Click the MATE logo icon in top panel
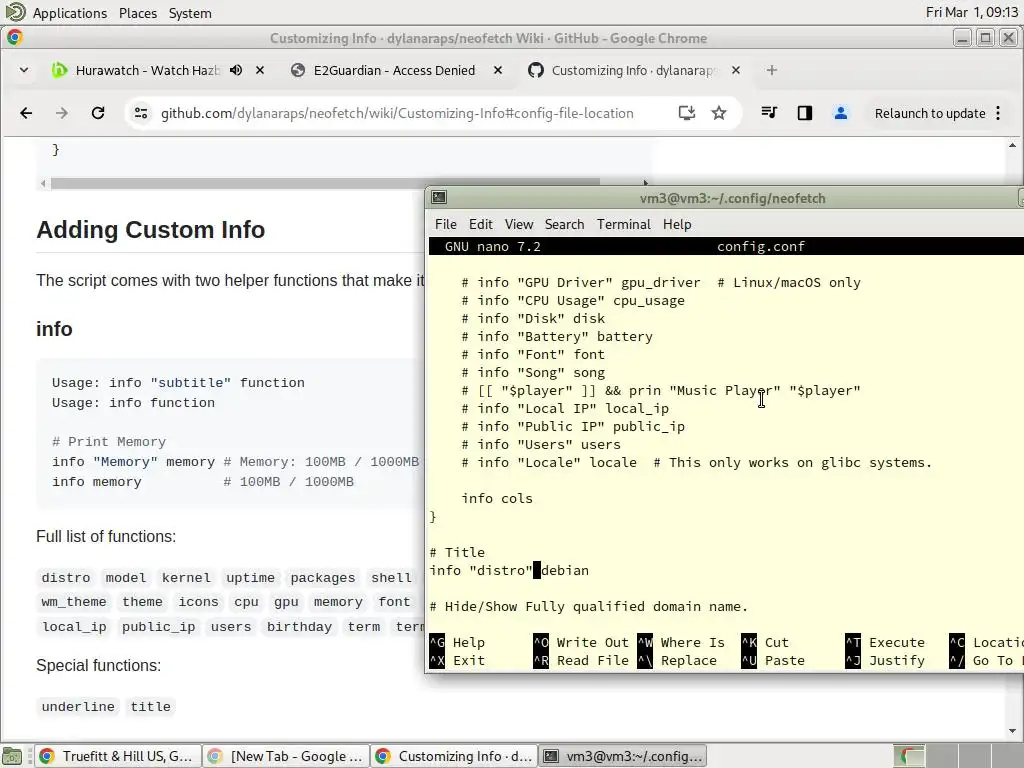Viewport: 1024px width, 768px height. click(x=15, y=12)
